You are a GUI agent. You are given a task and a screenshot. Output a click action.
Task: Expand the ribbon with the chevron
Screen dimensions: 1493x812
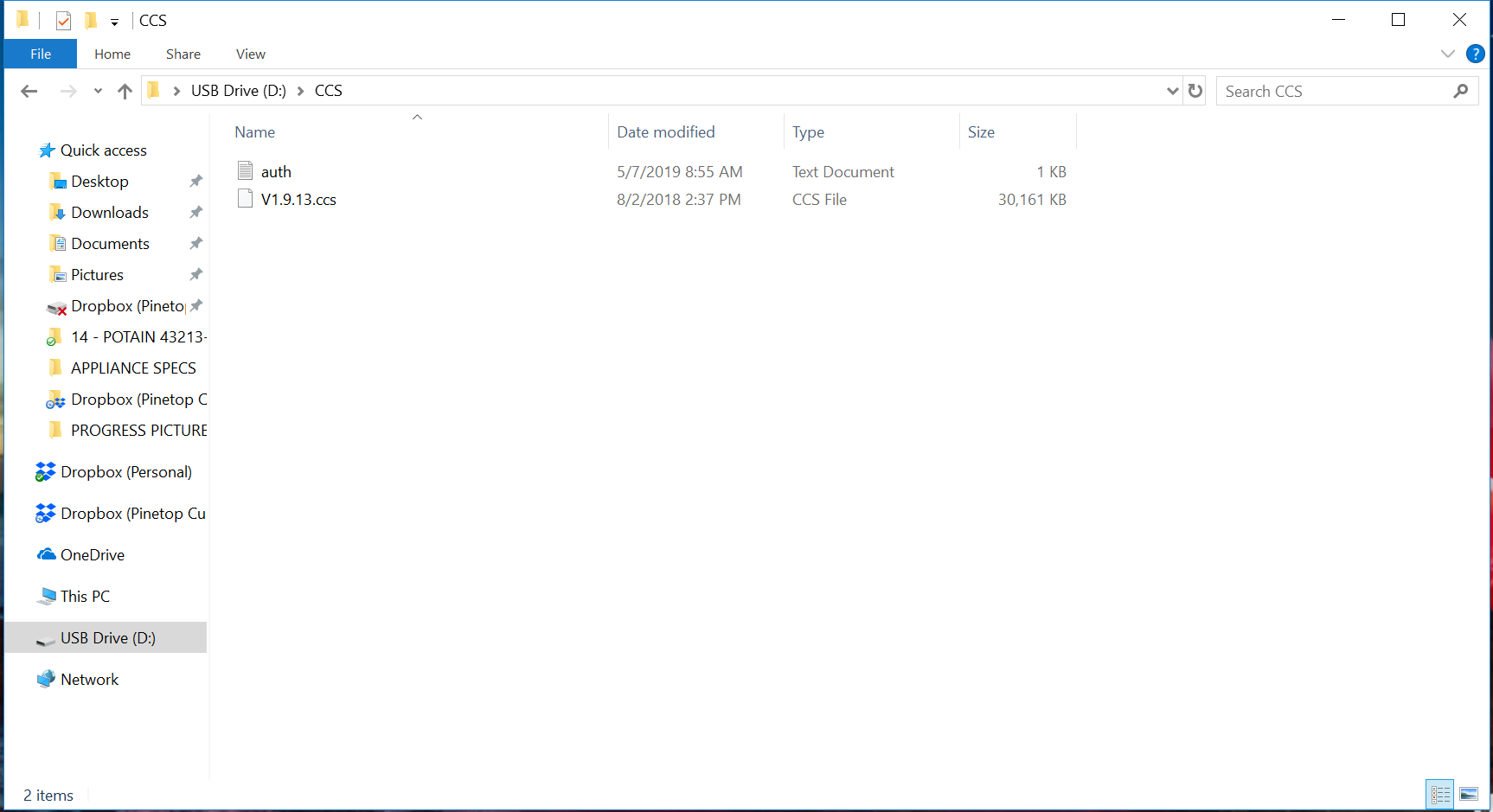pos(1448,54)
